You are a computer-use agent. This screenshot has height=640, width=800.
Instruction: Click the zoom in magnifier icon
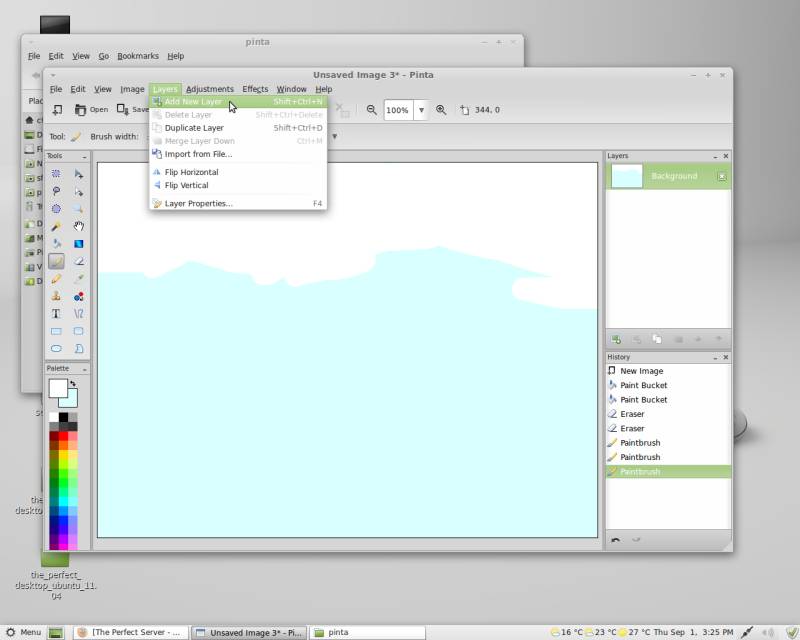tap(441, 110)
